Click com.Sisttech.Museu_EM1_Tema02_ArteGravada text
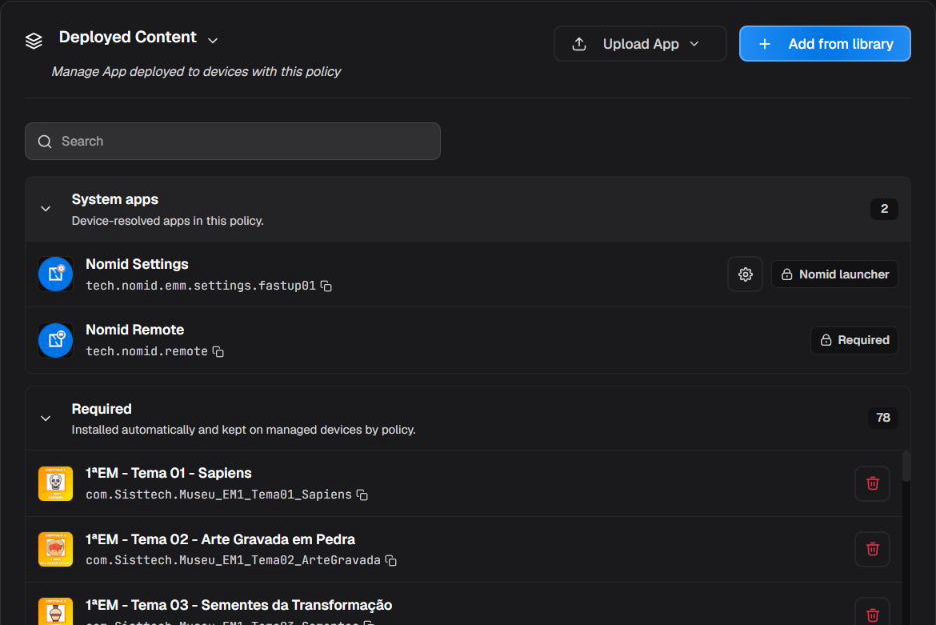This screenshot has height=625, width=936. 233,561
